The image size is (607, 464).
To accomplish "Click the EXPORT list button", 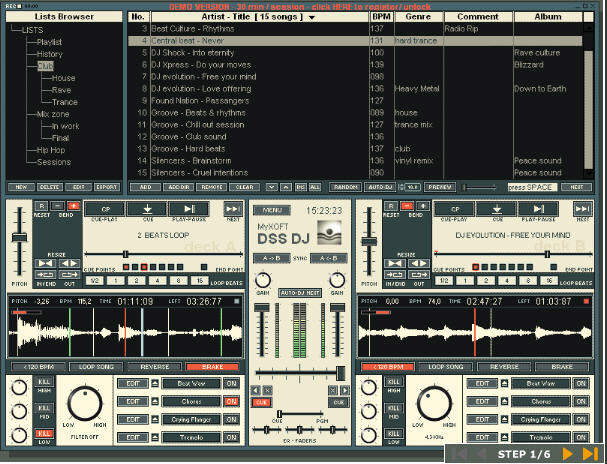I will point(106,187).
